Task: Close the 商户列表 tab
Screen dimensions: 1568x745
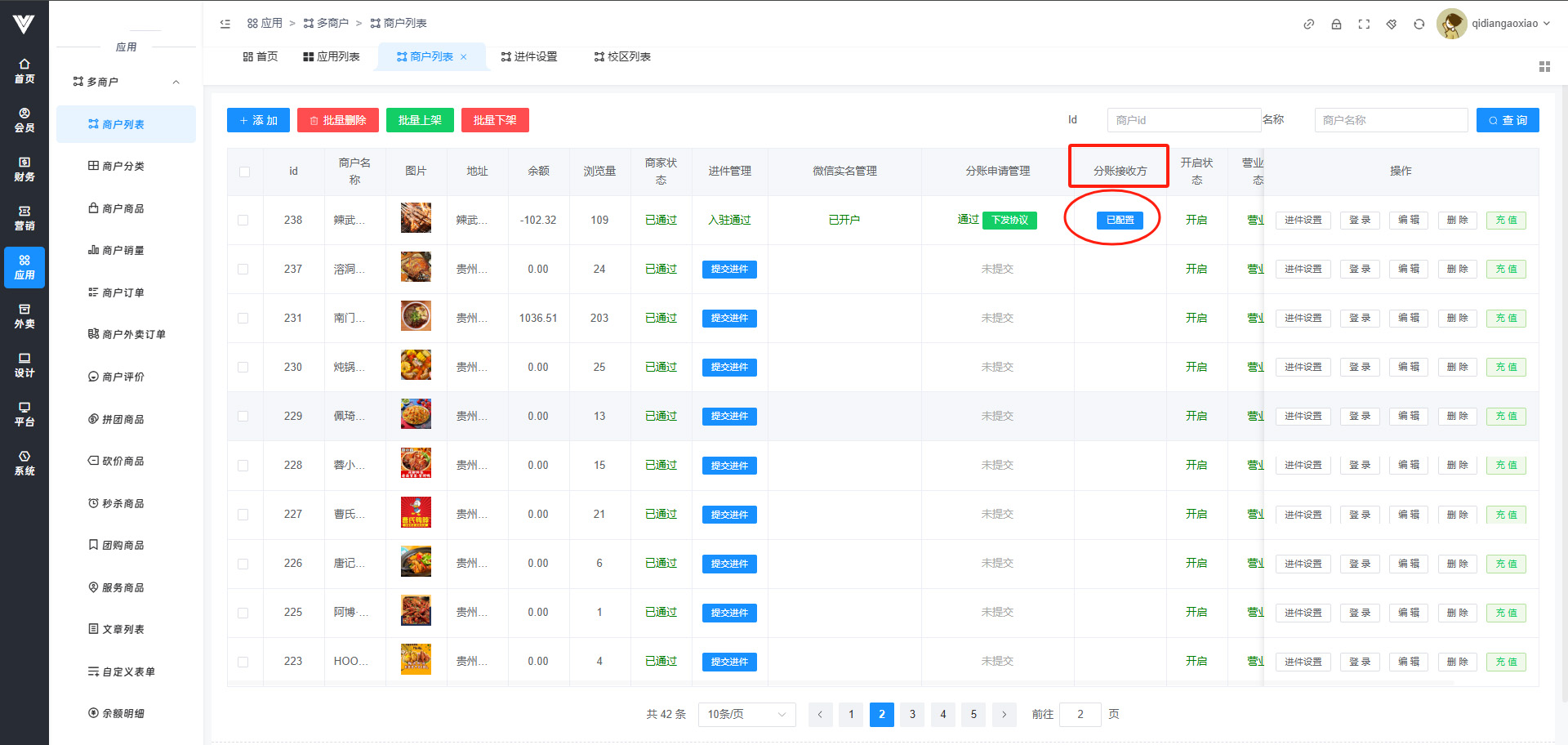Action: [x=464, y=57]
